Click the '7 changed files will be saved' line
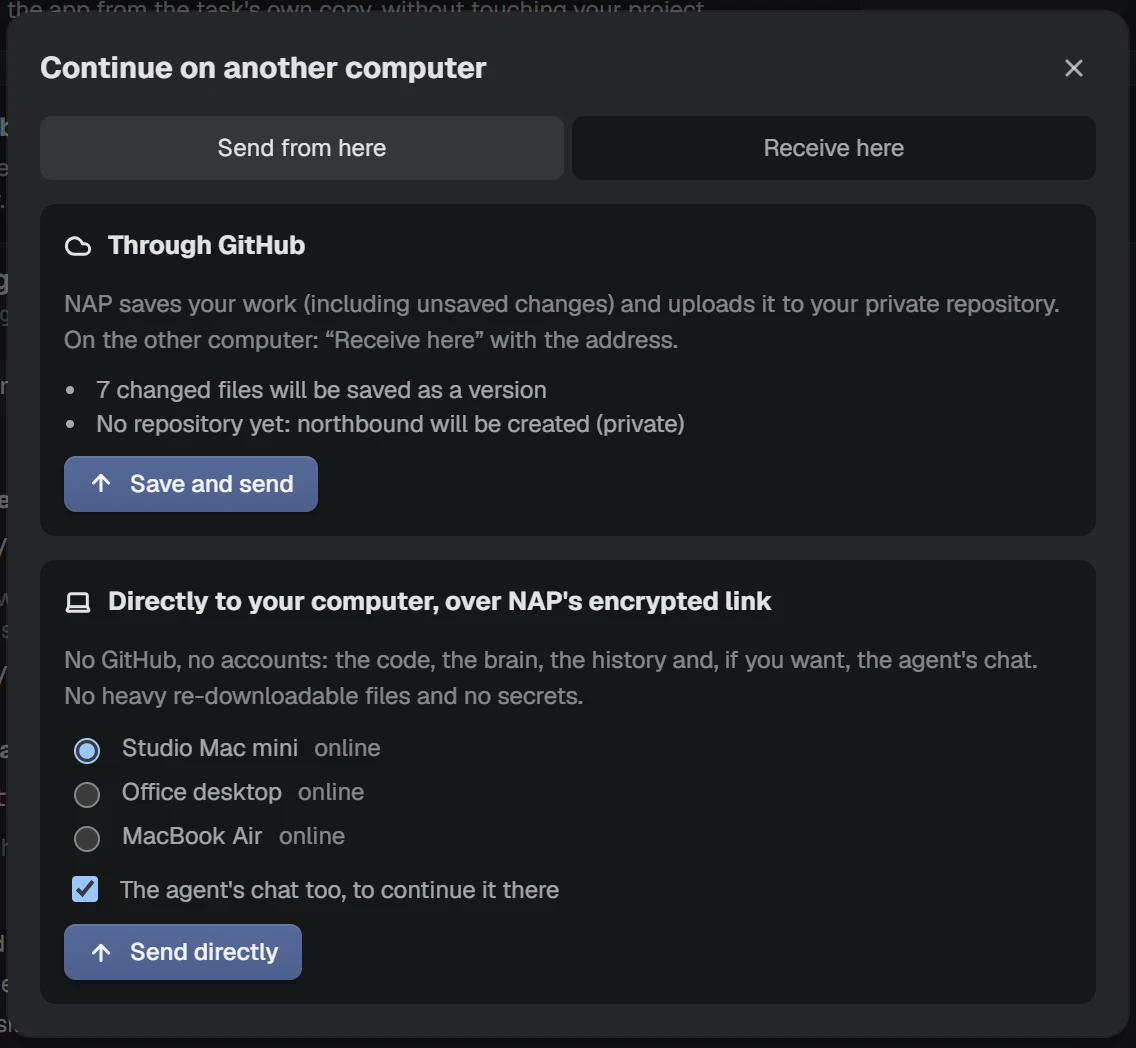Screen dimensions: 1136x1048 point(321,390)
